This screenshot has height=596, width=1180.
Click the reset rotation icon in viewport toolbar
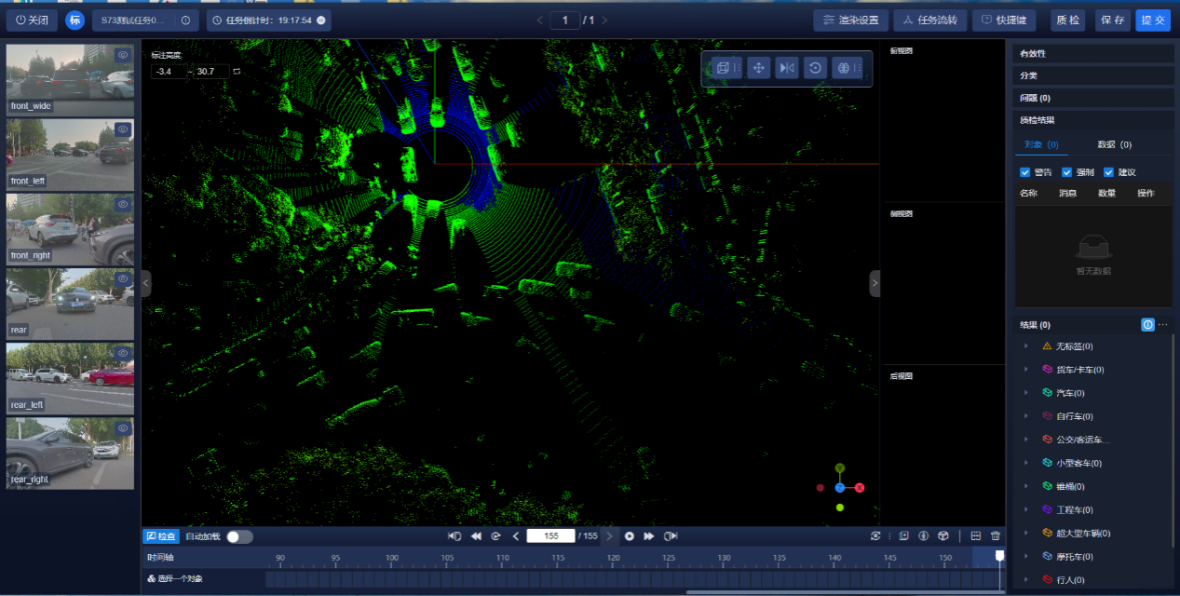(816, 68)
